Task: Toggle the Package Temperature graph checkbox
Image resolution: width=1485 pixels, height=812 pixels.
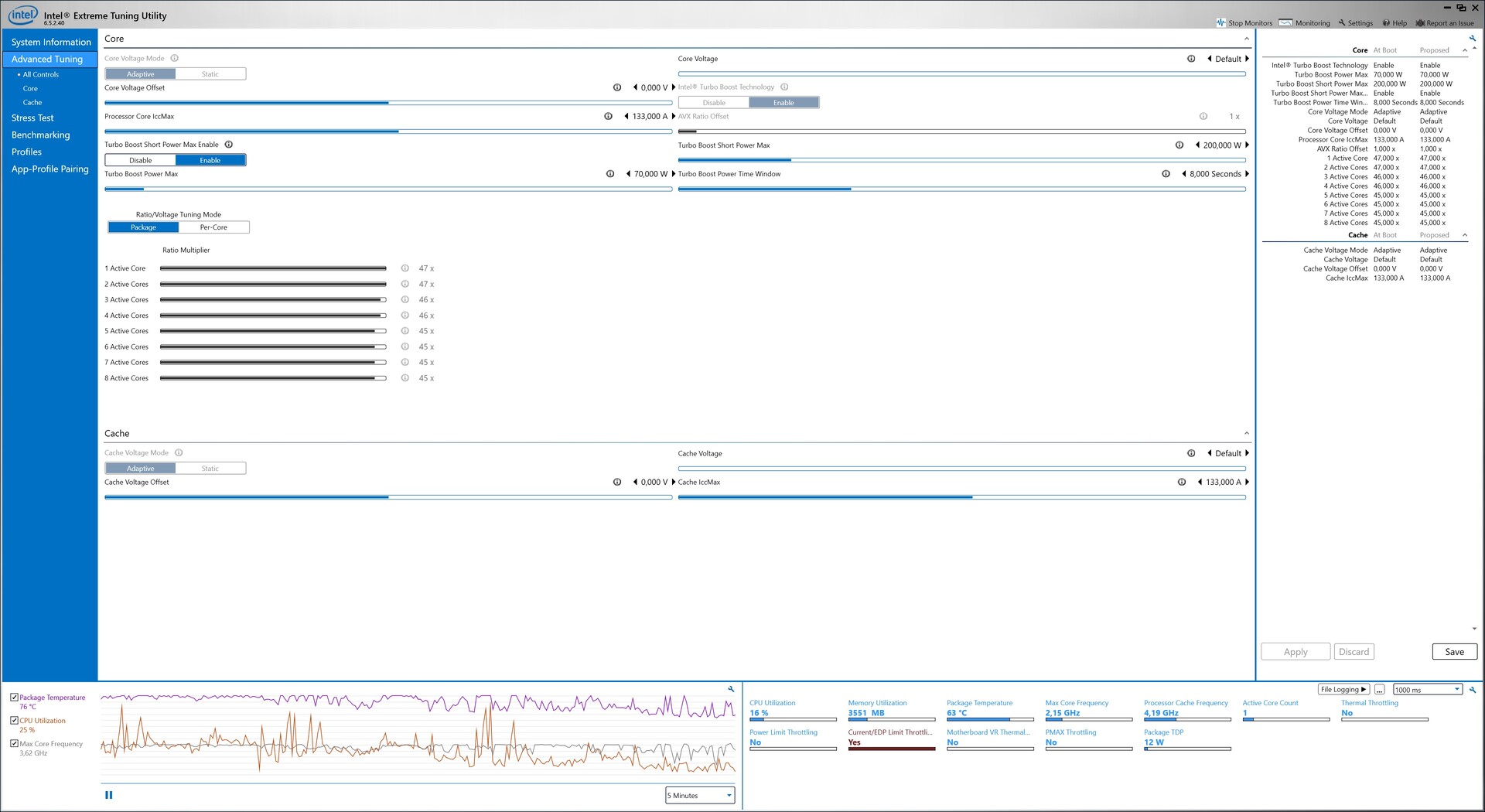Action: pos(15,697)
